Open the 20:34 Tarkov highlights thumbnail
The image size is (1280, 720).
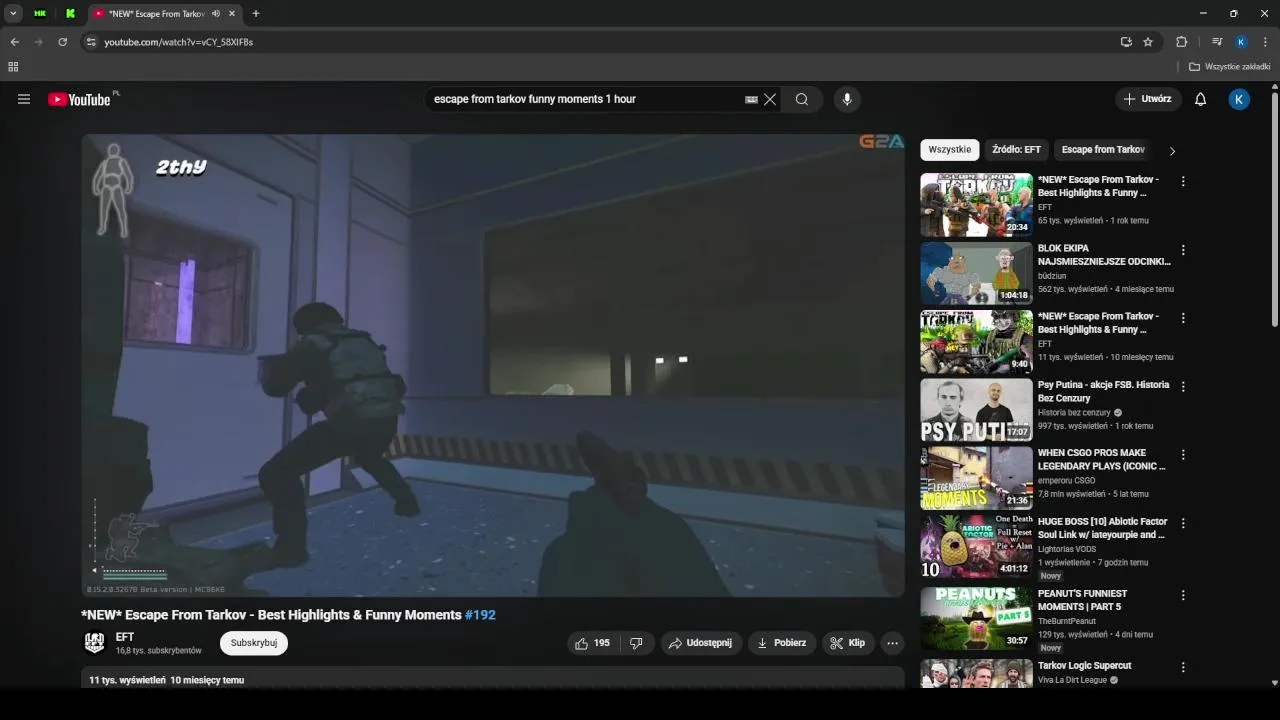point(976,205)
